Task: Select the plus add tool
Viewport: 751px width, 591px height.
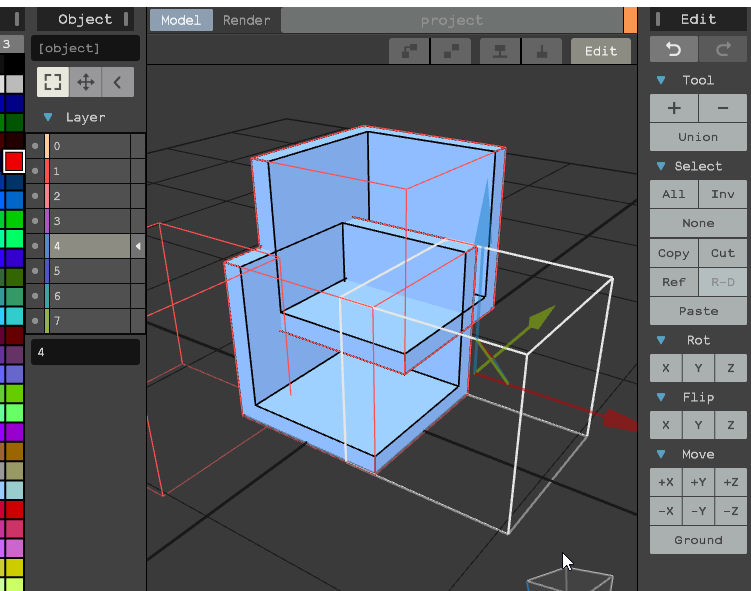Action: click(674, 108)
